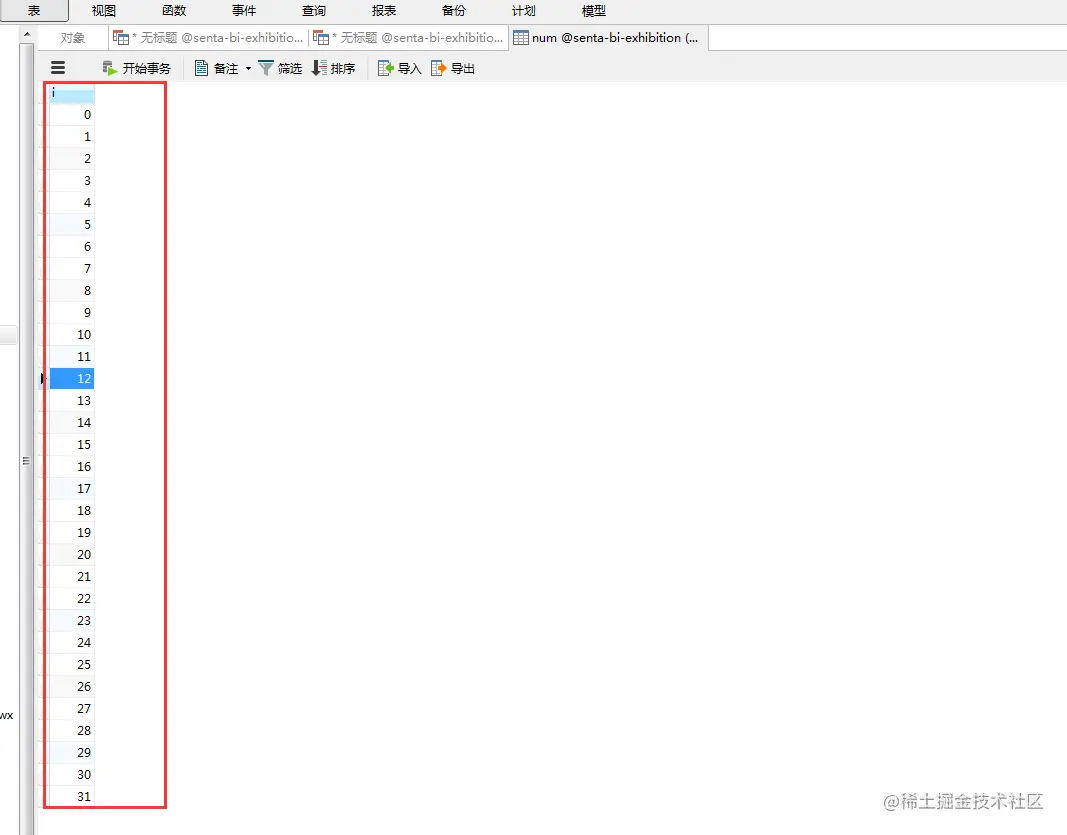1067x835 pixels.
Task: Open the 事件 menu
Action: pos(243,11)
